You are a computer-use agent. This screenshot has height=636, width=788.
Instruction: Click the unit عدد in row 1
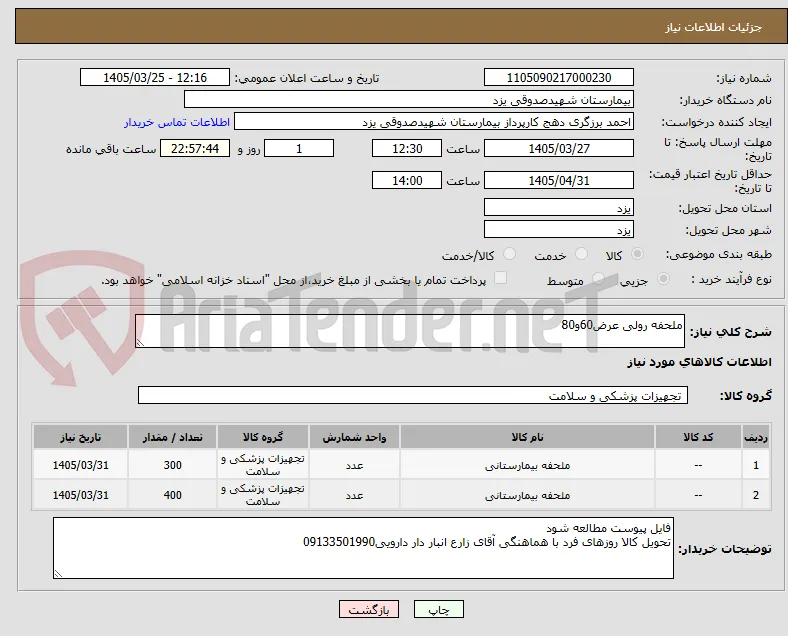point(354,466)
